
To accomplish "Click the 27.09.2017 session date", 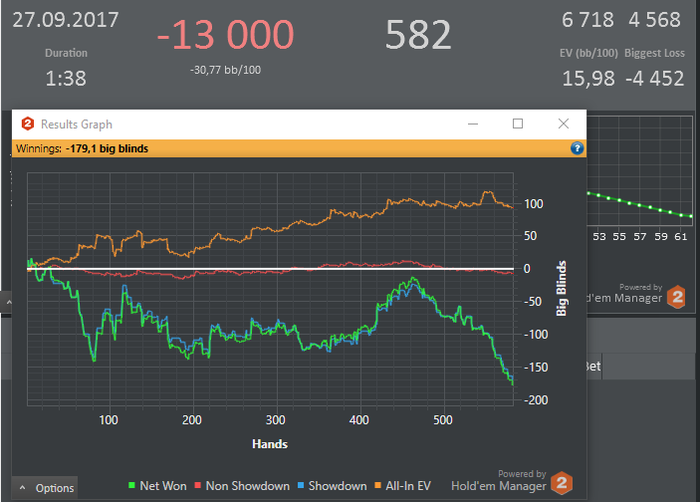I will [x=66, y=20].
